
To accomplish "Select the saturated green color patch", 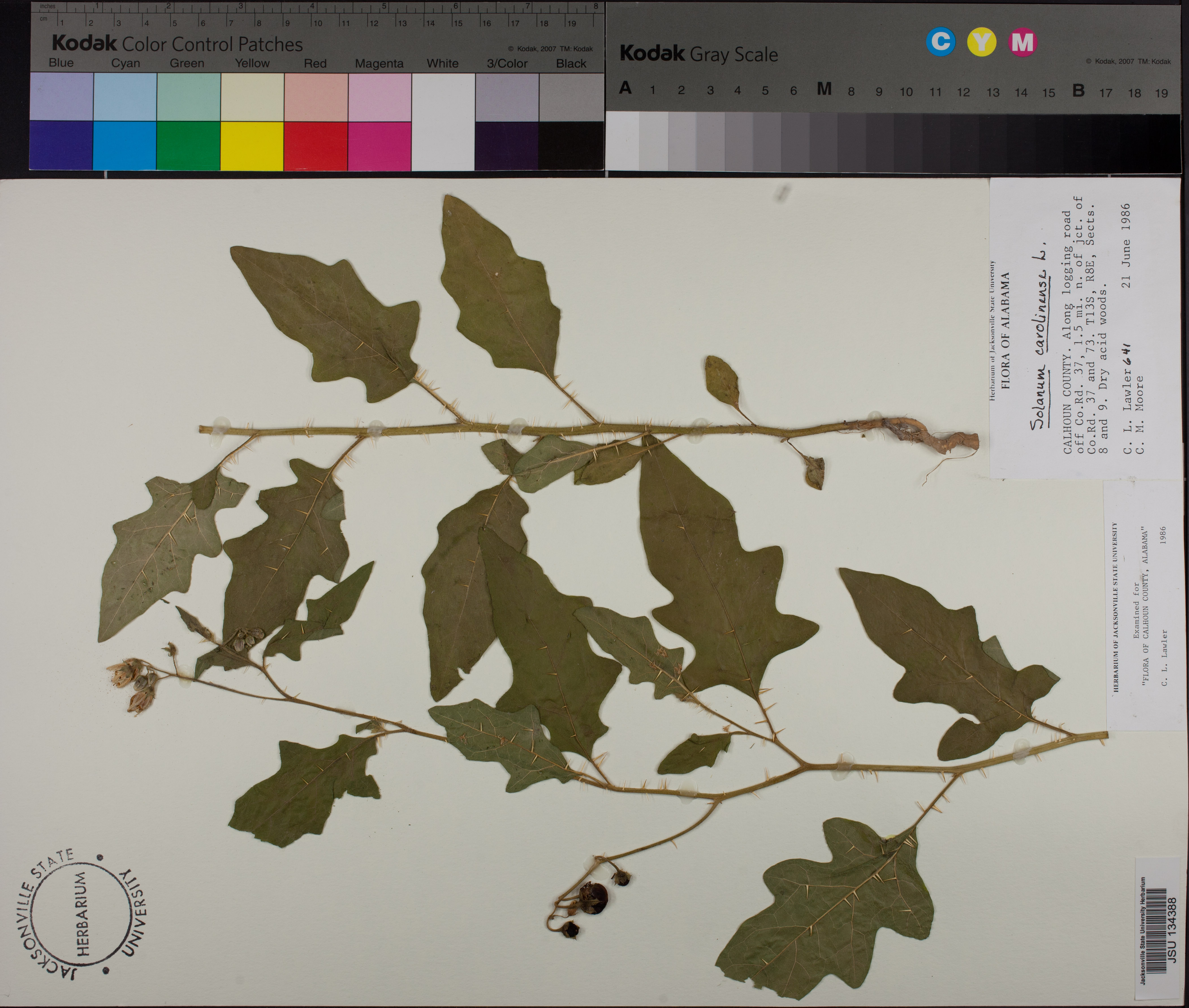I will point(189,146).
